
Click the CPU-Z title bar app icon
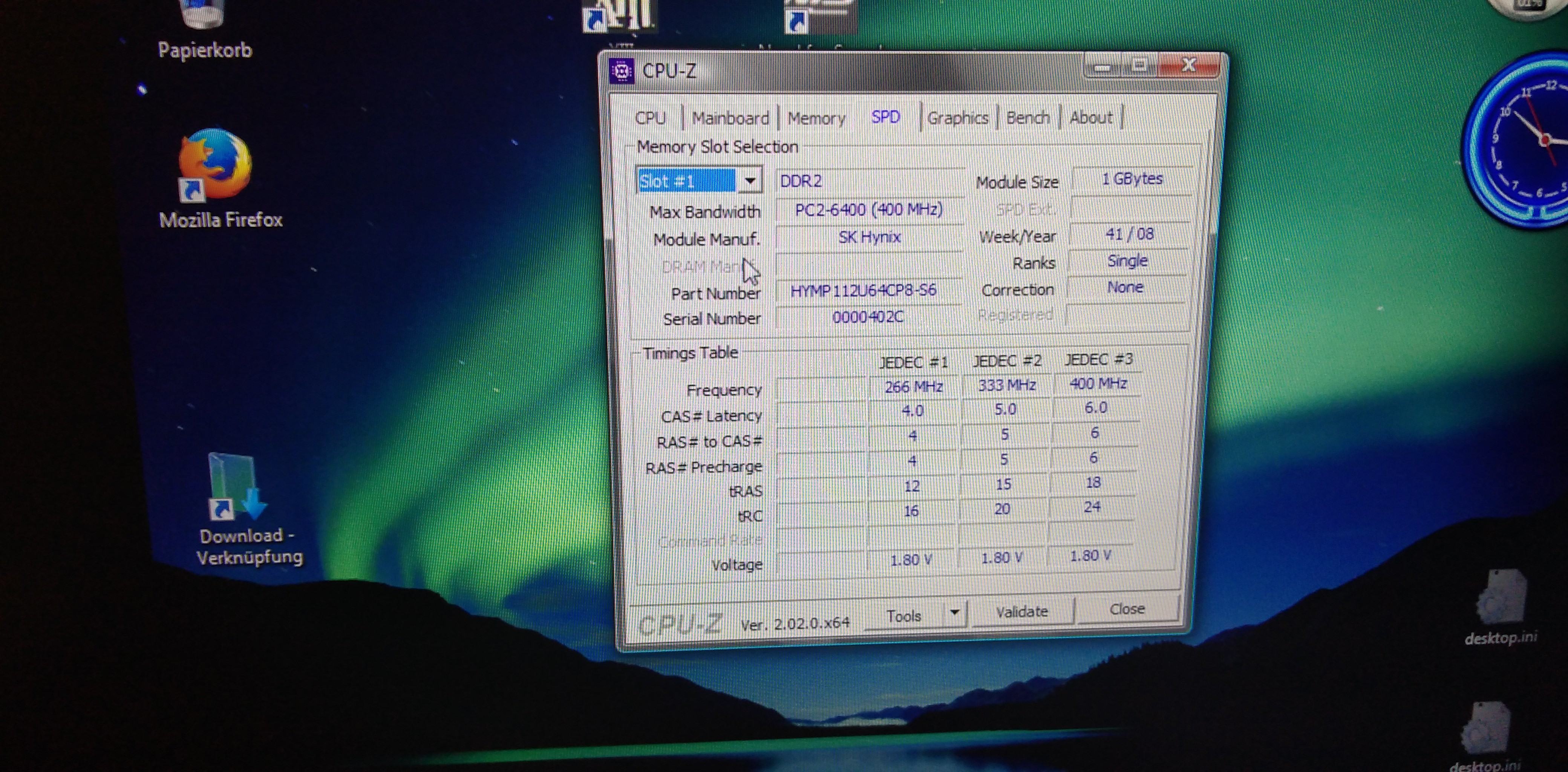tap(622, 72)
